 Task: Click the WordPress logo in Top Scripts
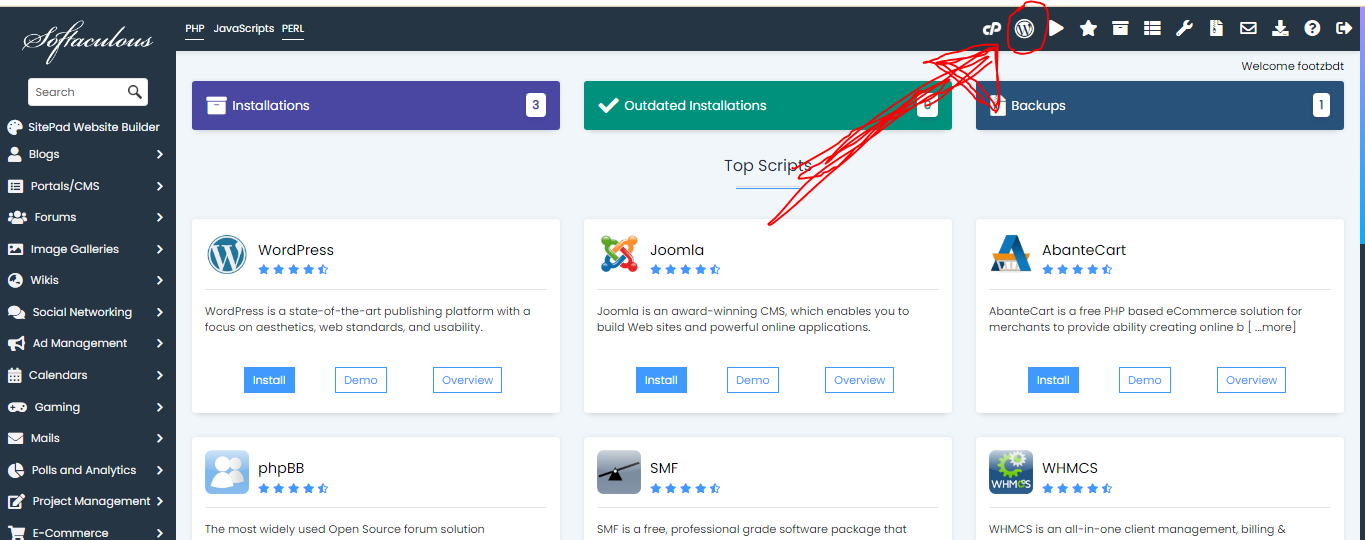click(227, 255)
